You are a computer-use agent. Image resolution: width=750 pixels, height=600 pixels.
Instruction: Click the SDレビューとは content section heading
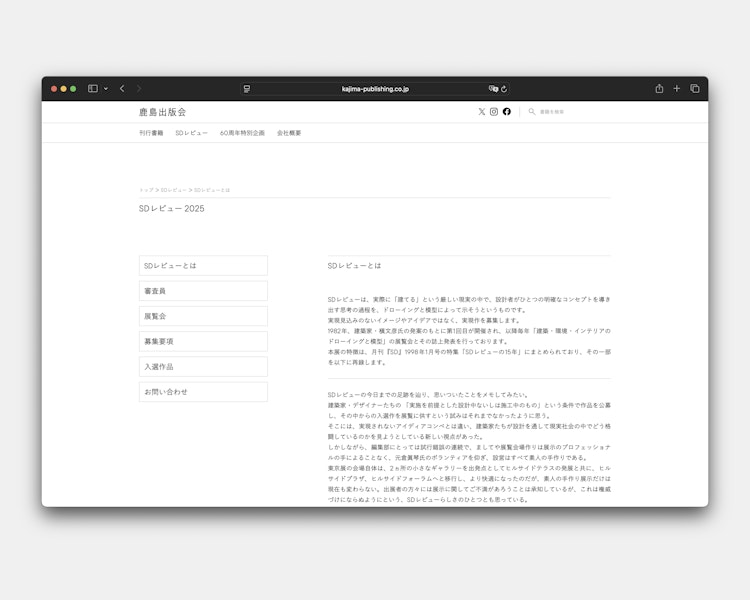click(x=354, y=266)
